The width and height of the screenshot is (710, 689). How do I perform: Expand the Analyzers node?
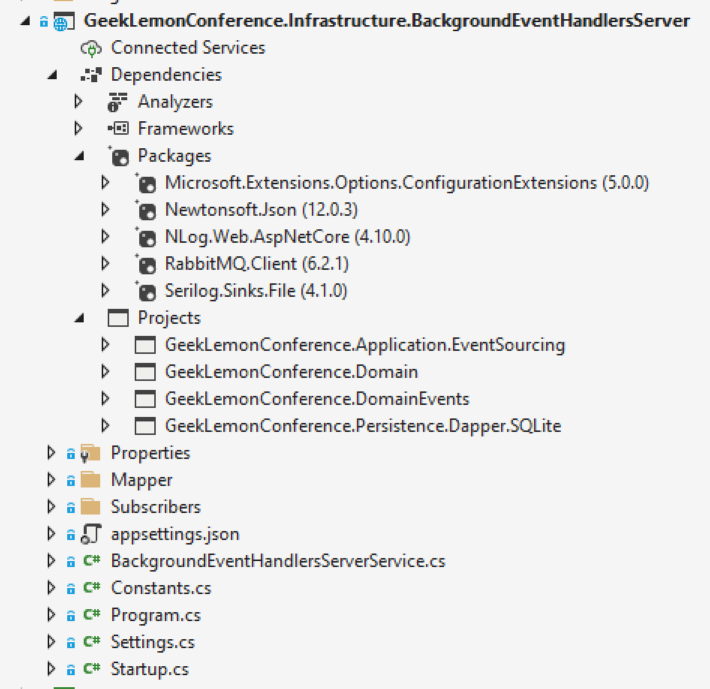(78, 102)
